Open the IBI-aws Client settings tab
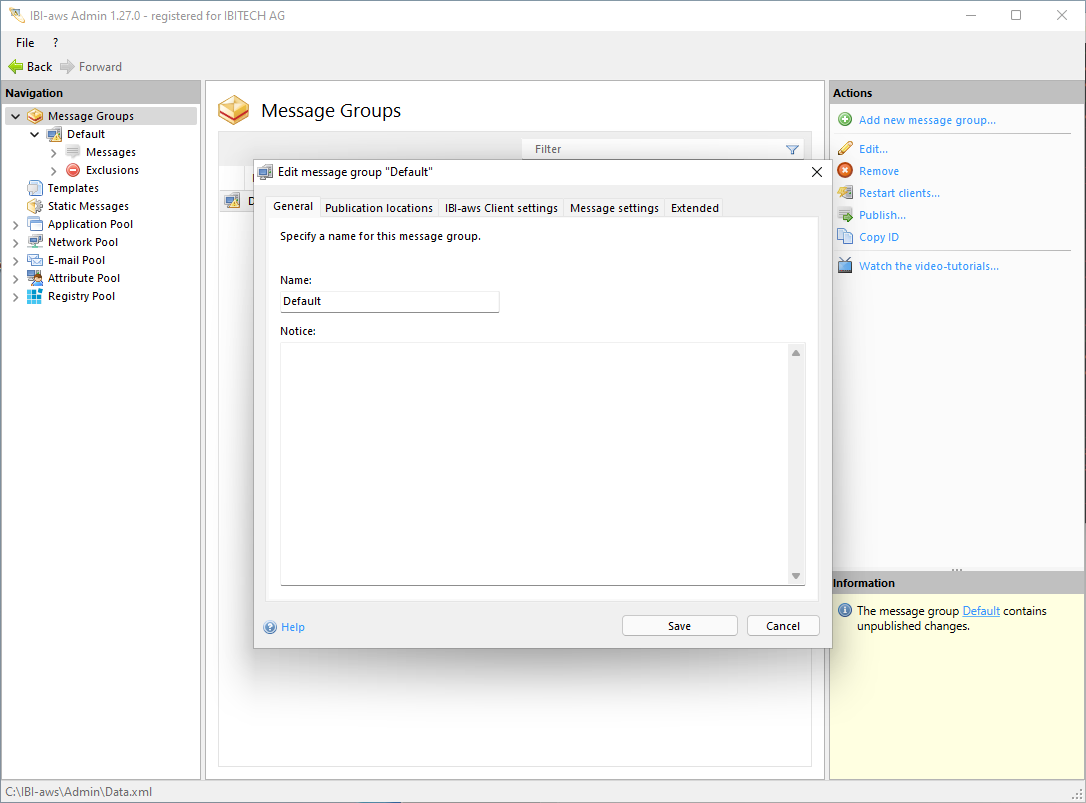The image size is (1086, 803). pos(501,208)
